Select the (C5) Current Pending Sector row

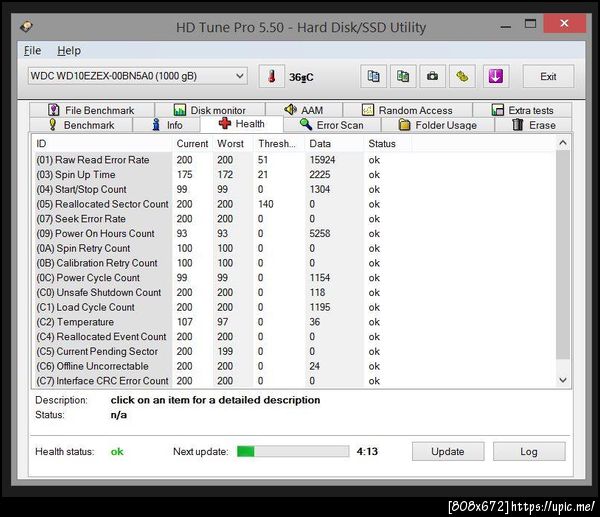293,351
